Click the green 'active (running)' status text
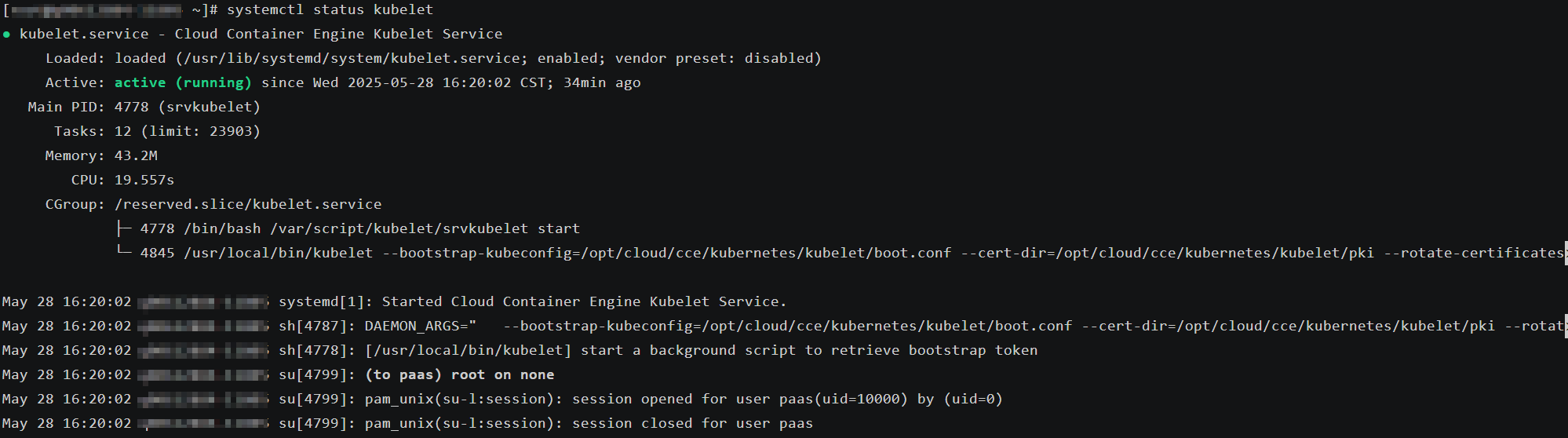The image size is (1568, 438). 183,83
